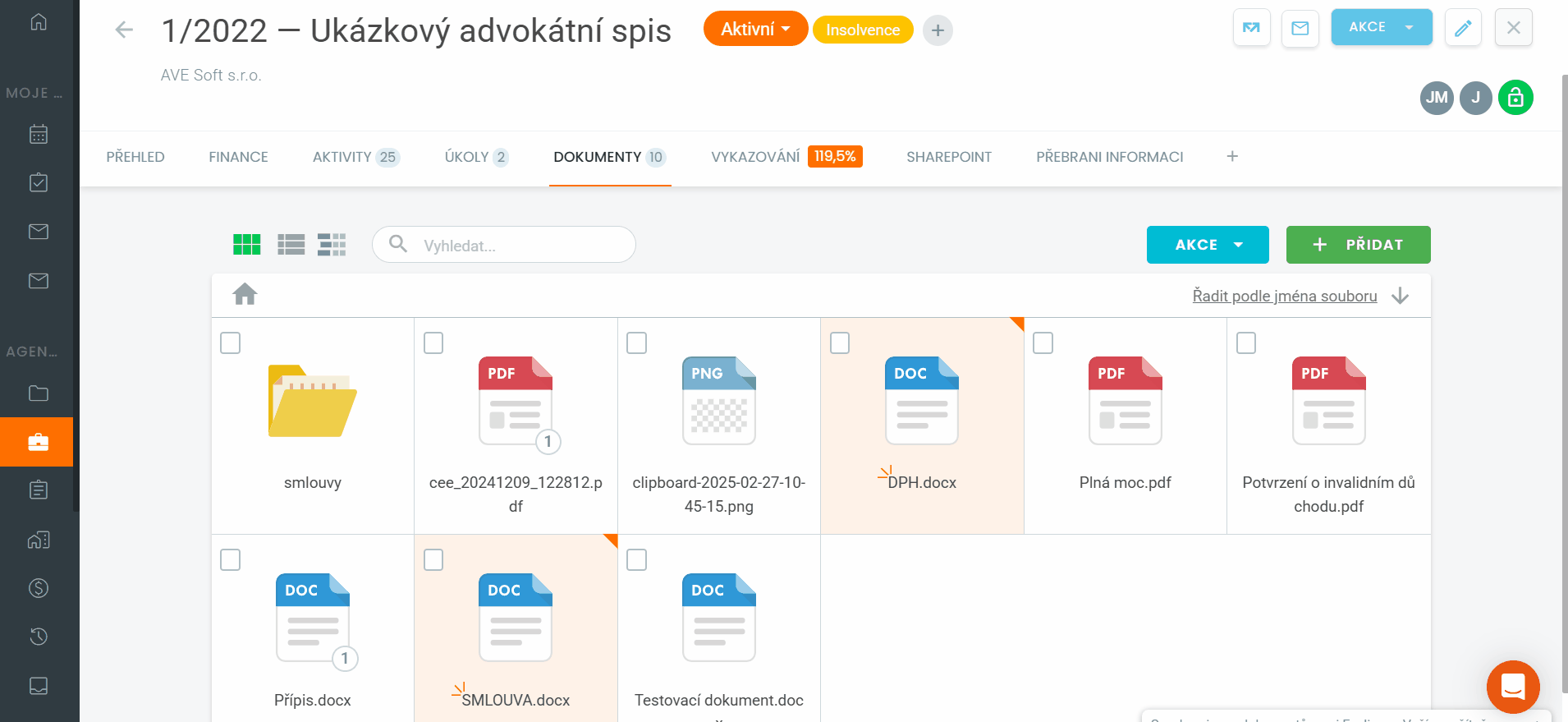Expand the blue AKCE dropdown above documents
This screenshot has height=722, width=1568.
pos(1207,245)
